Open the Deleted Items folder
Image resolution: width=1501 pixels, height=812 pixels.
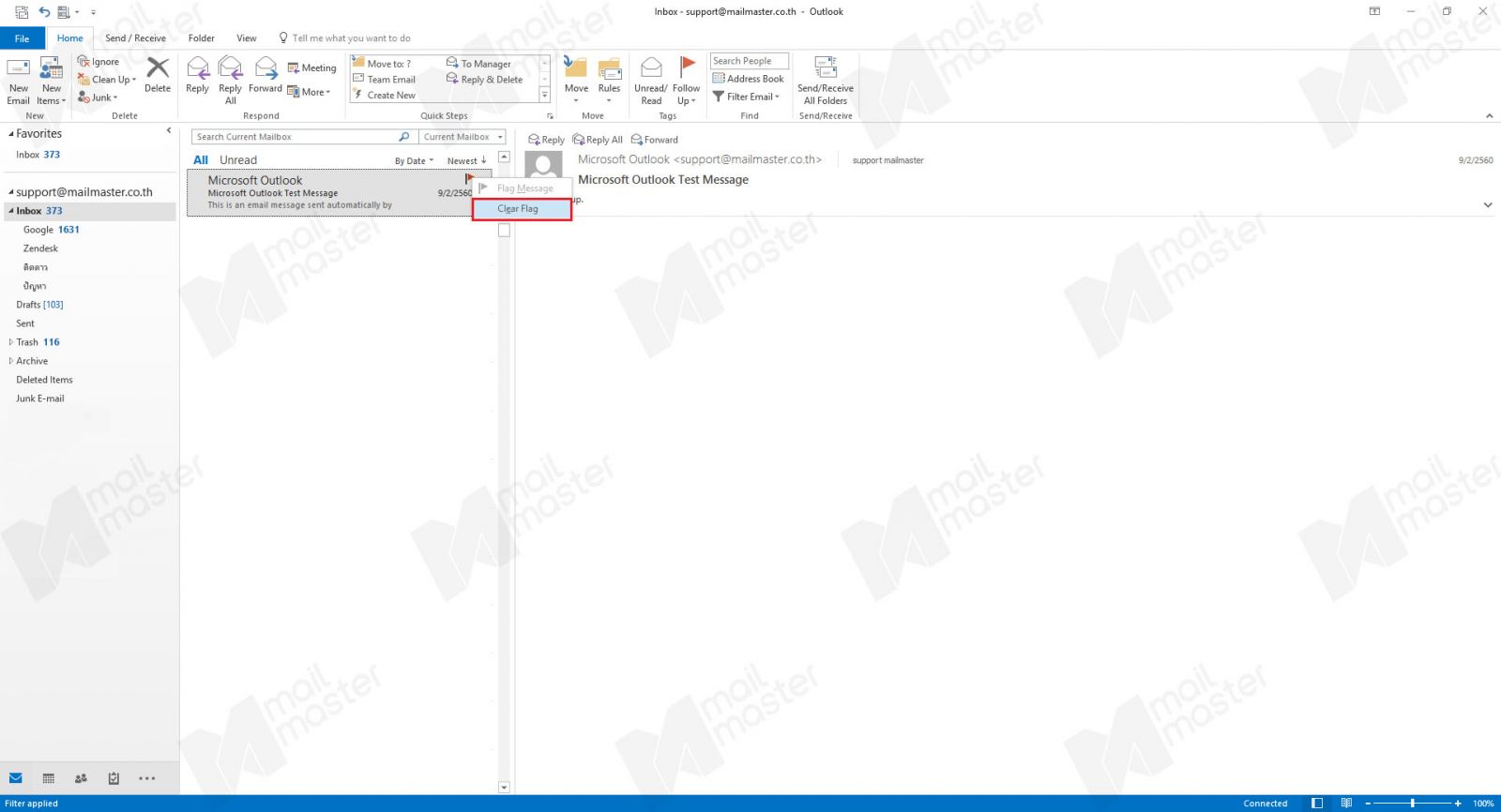[x=44, y=380]
